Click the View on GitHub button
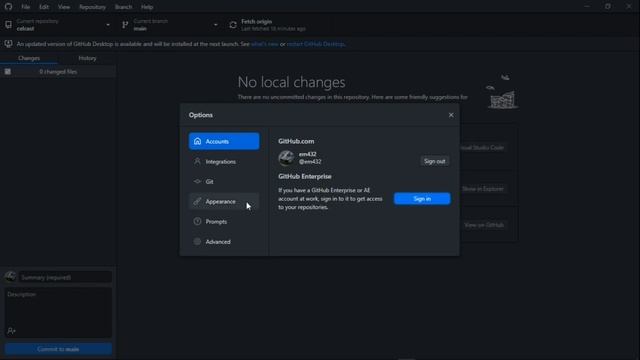The height and width of the screenshot is (360, 640). click(x=484, y=225)
